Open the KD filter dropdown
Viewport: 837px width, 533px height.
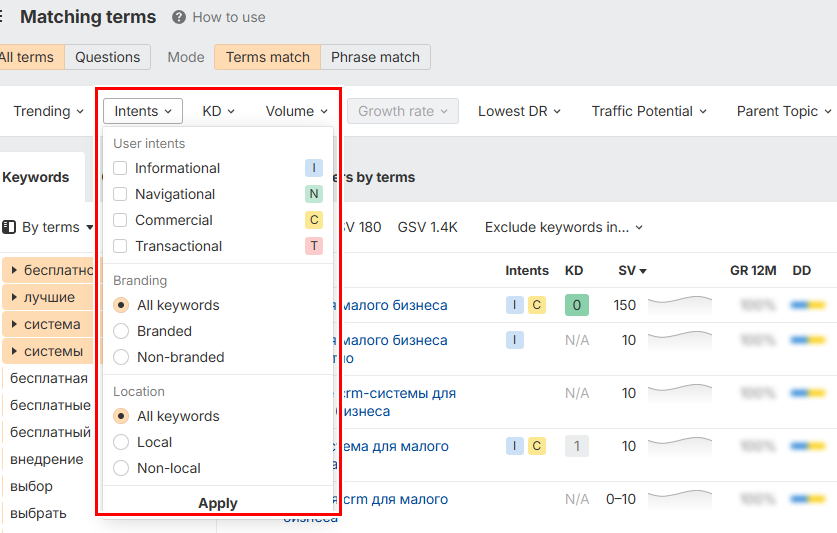tap(218, 111)
